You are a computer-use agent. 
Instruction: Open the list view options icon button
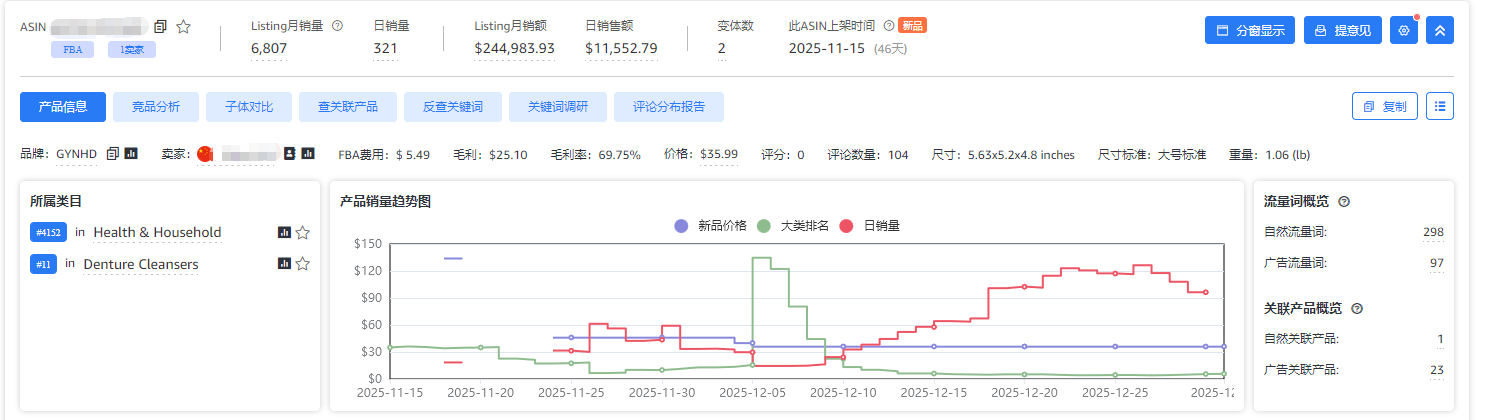pos(1440,106)
